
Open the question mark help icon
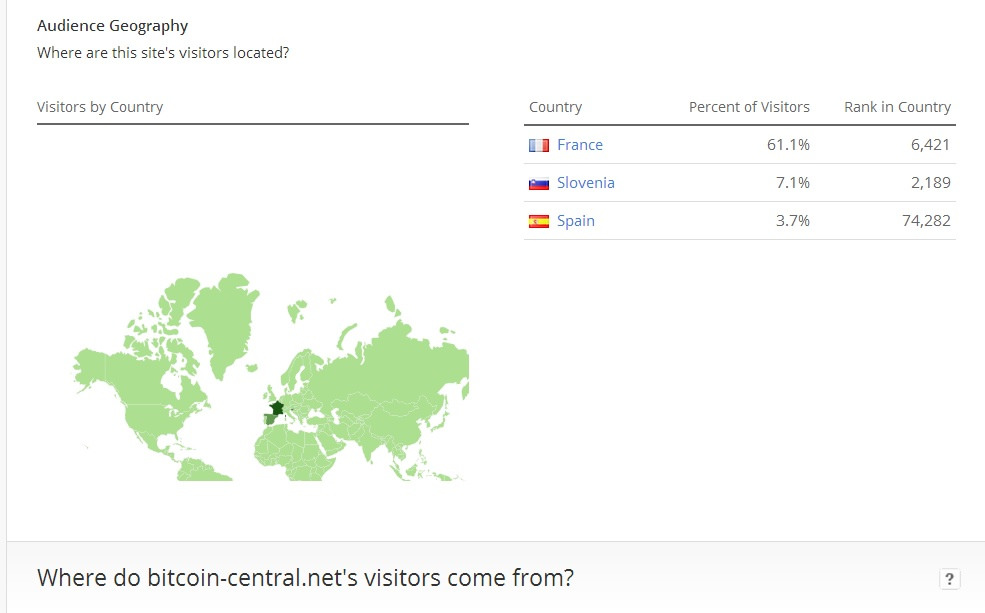949,578
